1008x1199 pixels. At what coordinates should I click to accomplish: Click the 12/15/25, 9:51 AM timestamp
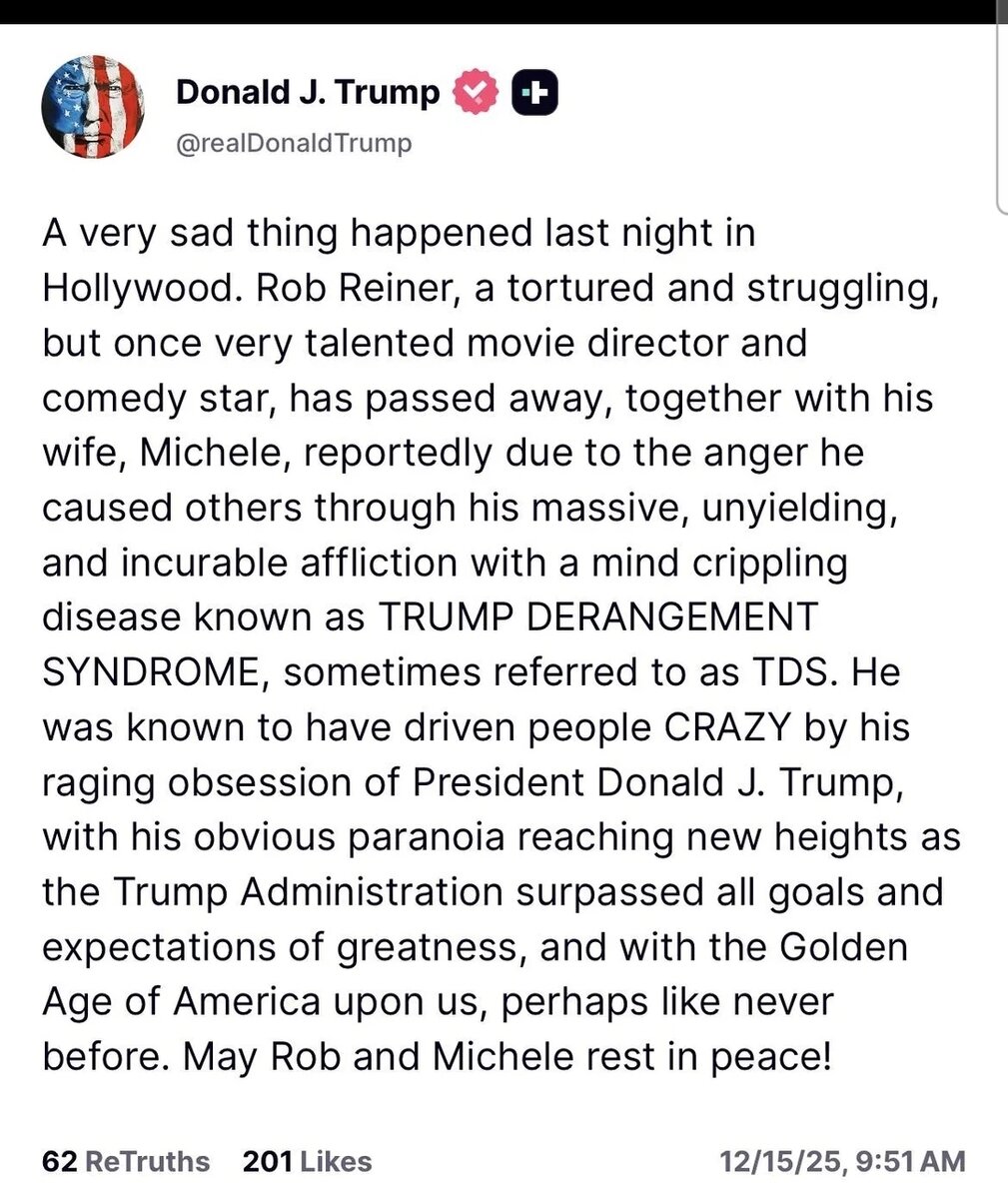click(842, 1161)
